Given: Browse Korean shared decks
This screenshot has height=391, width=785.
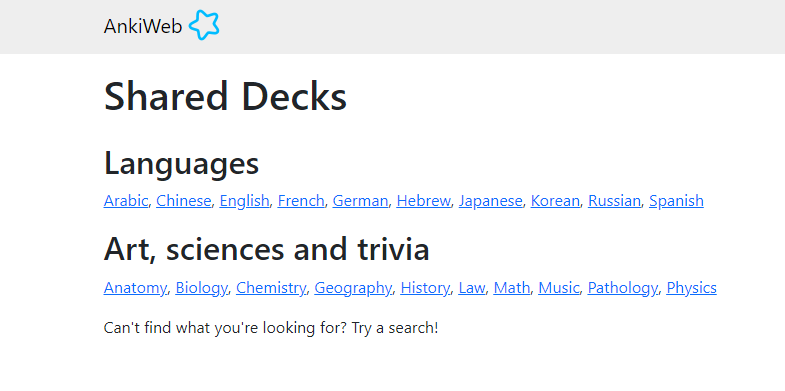Looking at the screenshot, I should (x=555, y=201).
